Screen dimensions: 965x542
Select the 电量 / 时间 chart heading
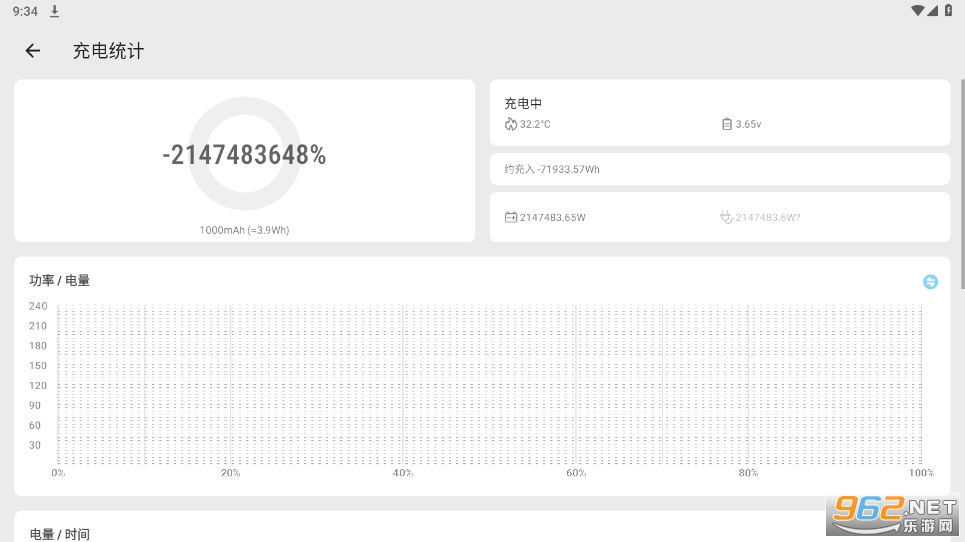(60, 534)
